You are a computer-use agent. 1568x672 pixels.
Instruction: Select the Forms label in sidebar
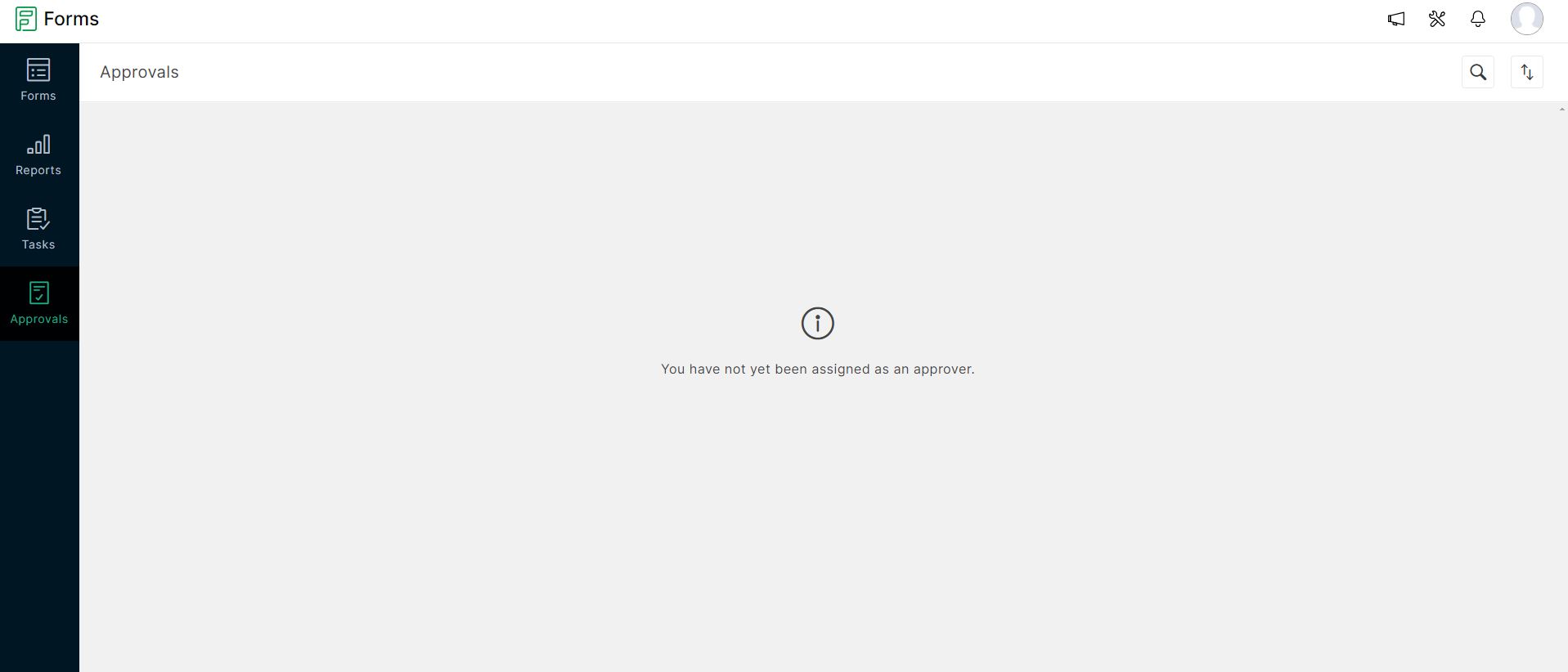[38, 96]
